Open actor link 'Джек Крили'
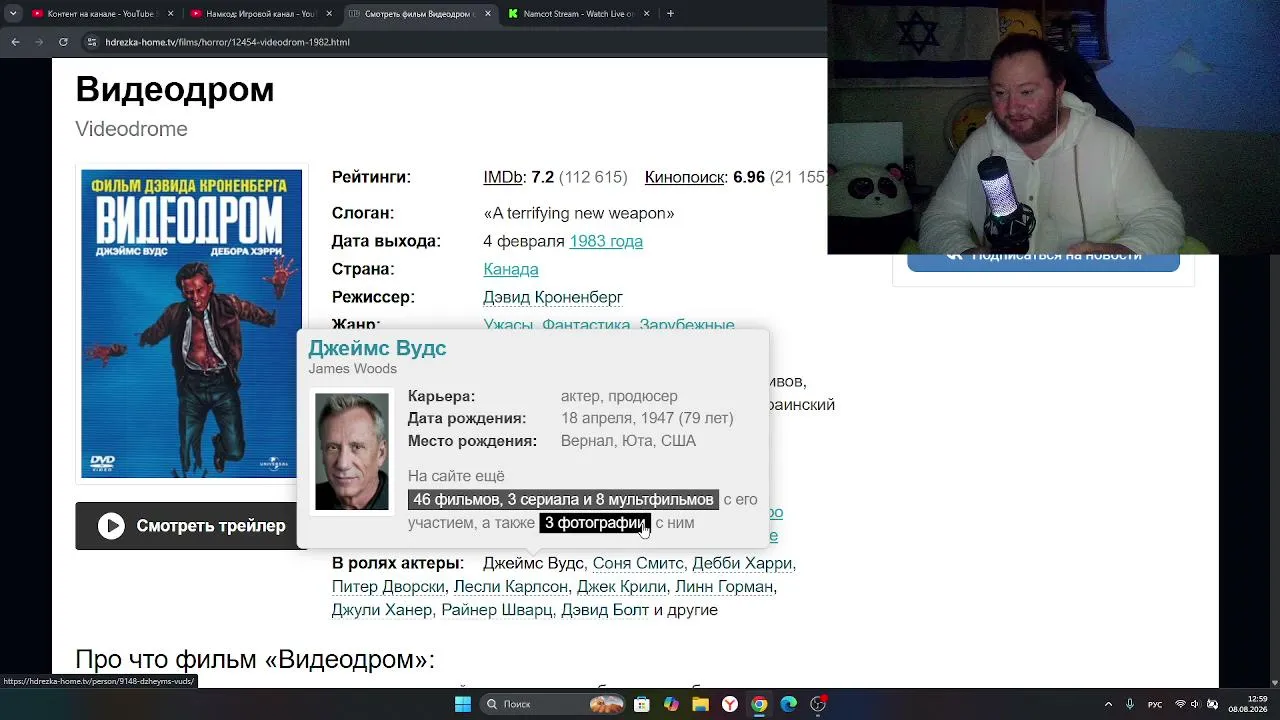 pyautogui.click(x=621, y=587)
